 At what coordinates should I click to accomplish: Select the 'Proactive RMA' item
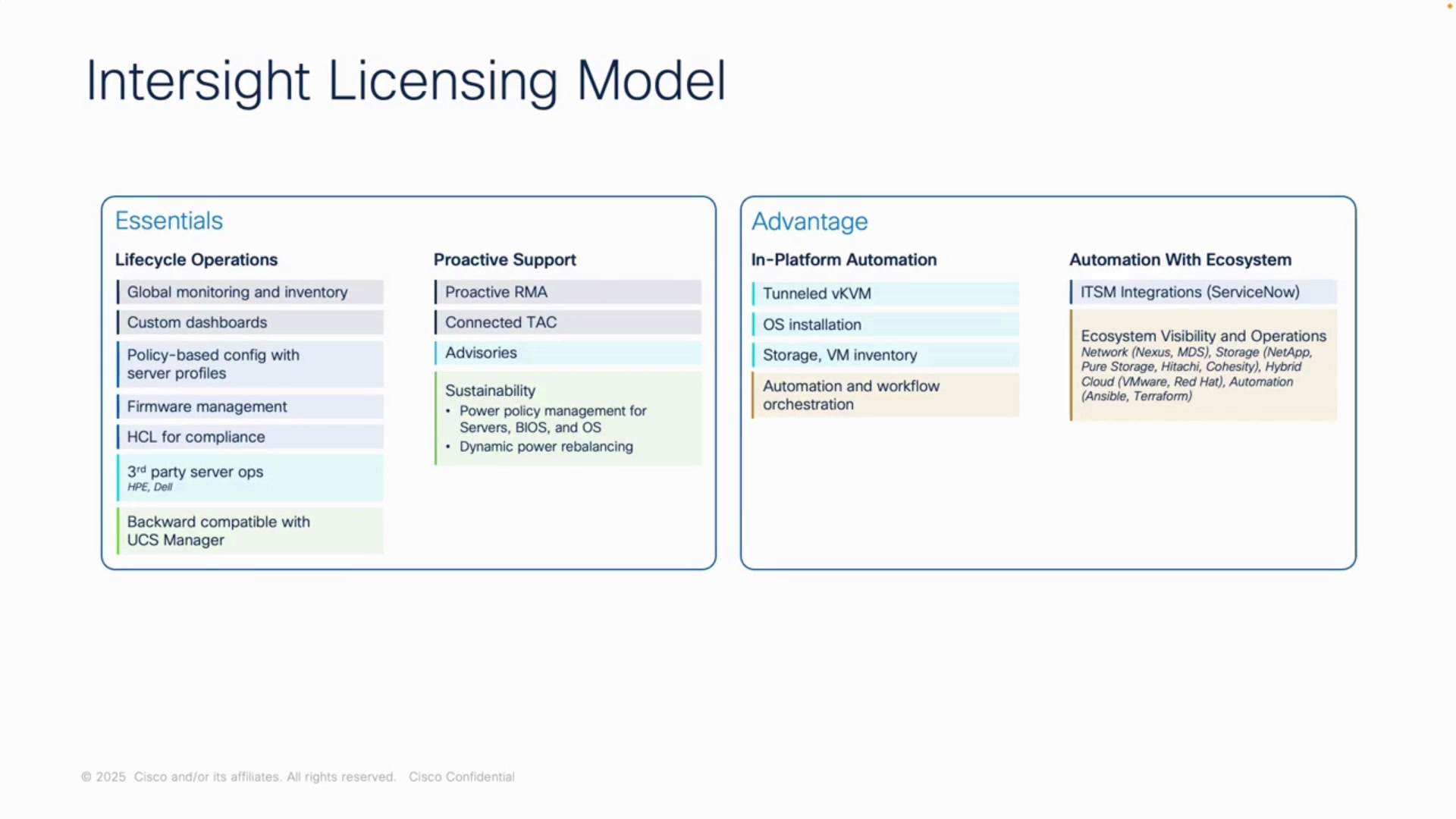pos(568,292)
